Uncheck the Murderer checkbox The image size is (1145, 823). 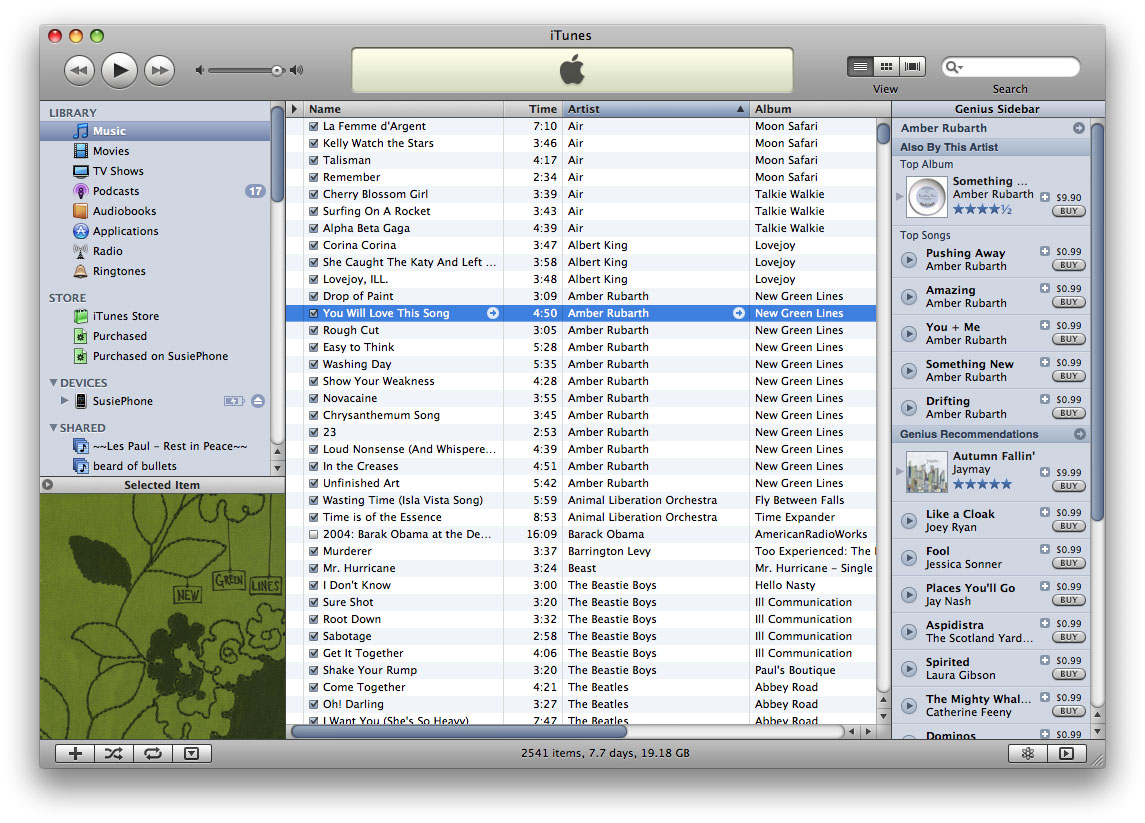click(313, 551)
